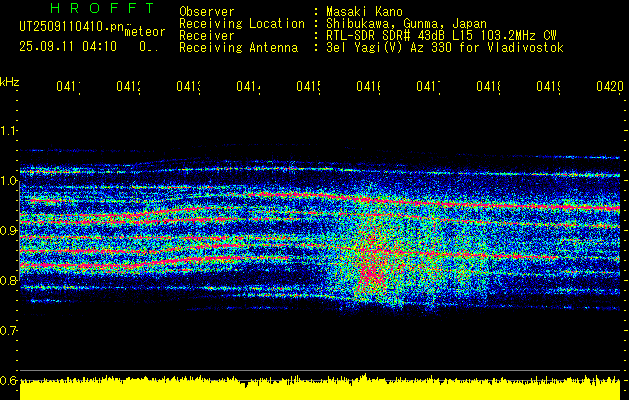
Task: Click the 0419 time marker
Action: [549, 87]
